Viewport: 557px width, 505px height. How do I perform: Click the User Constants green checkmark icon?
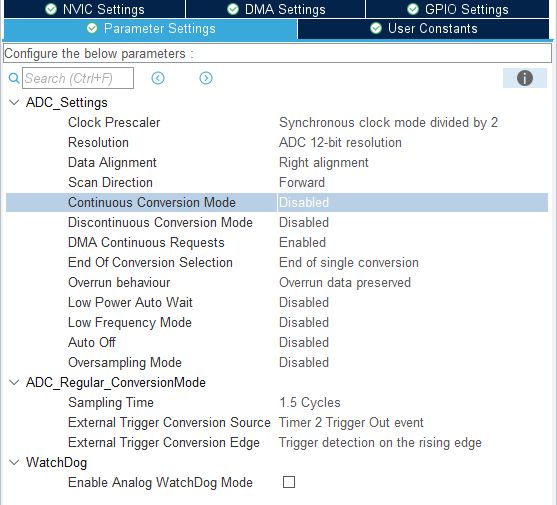[376, 28]
